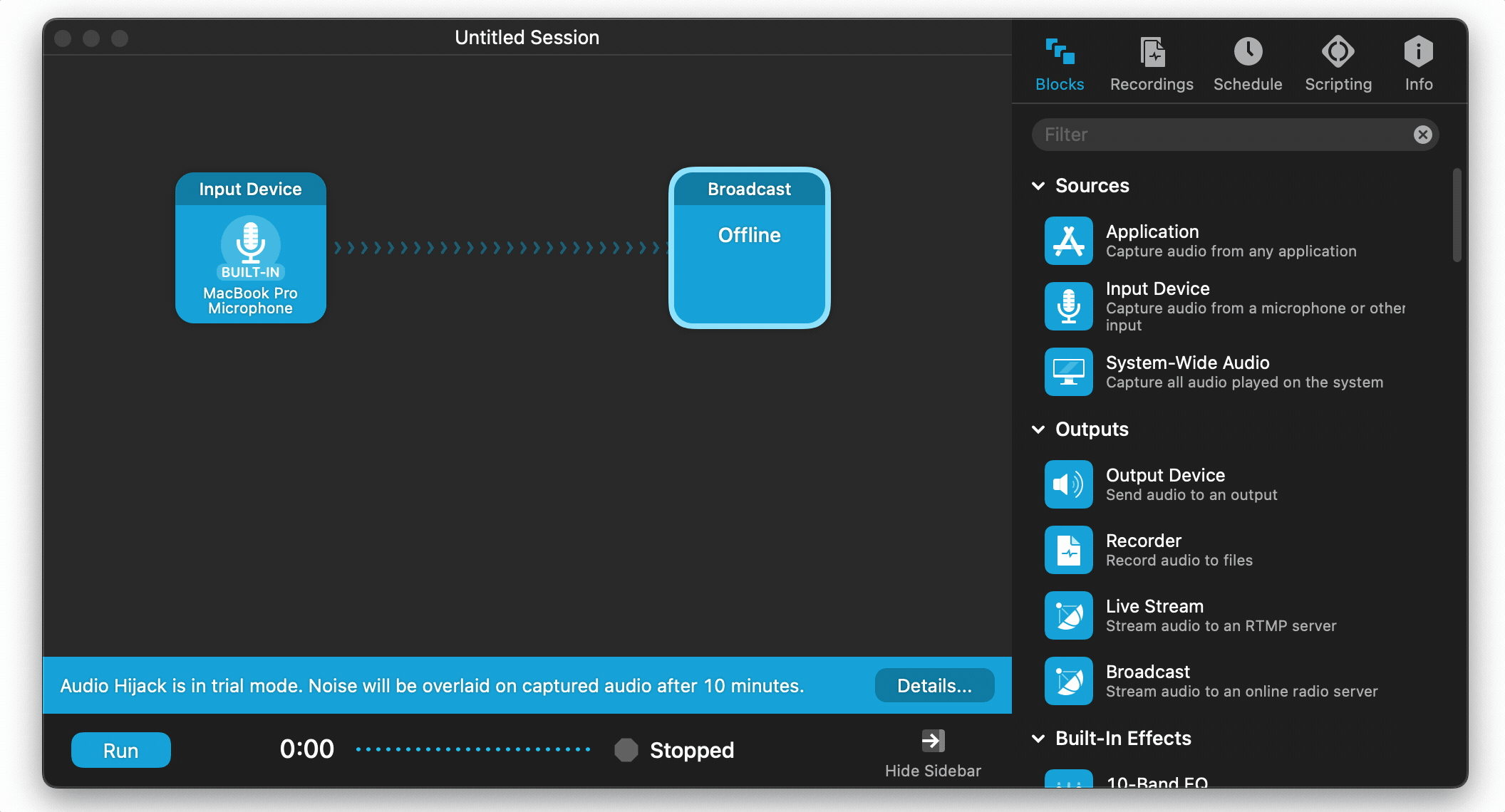Click the trial mode notice text
Screen dimensions: 1505x812
(x=432, y=685)
